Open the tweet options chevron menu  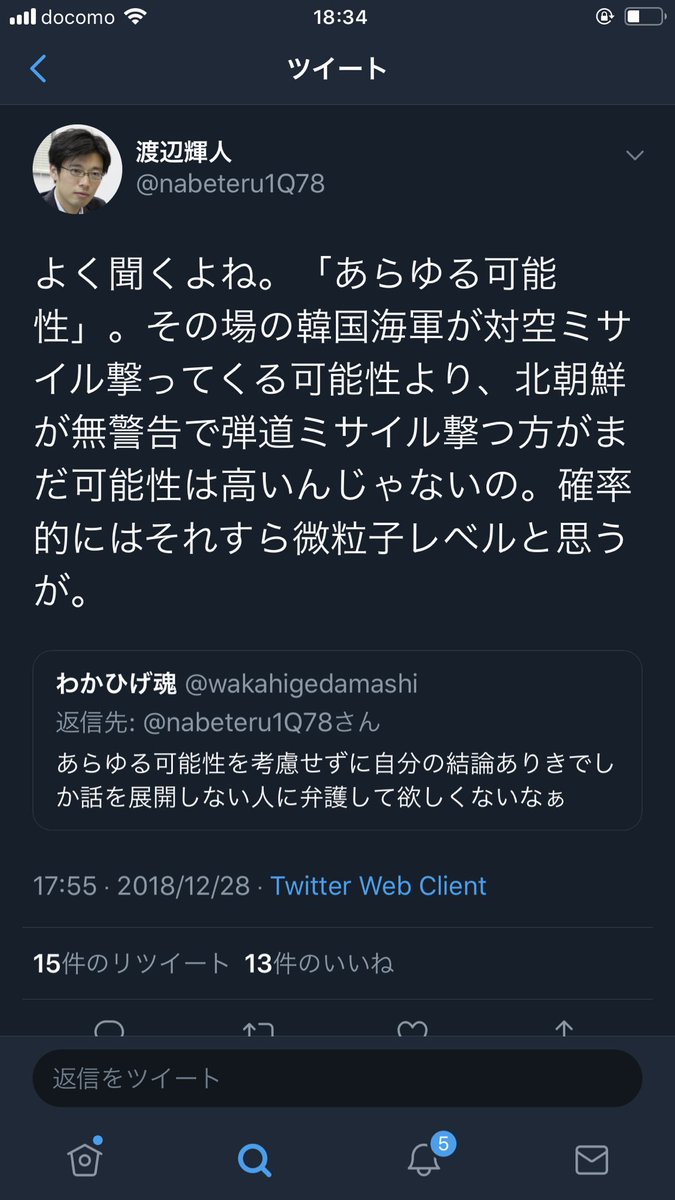pos(634,155)
